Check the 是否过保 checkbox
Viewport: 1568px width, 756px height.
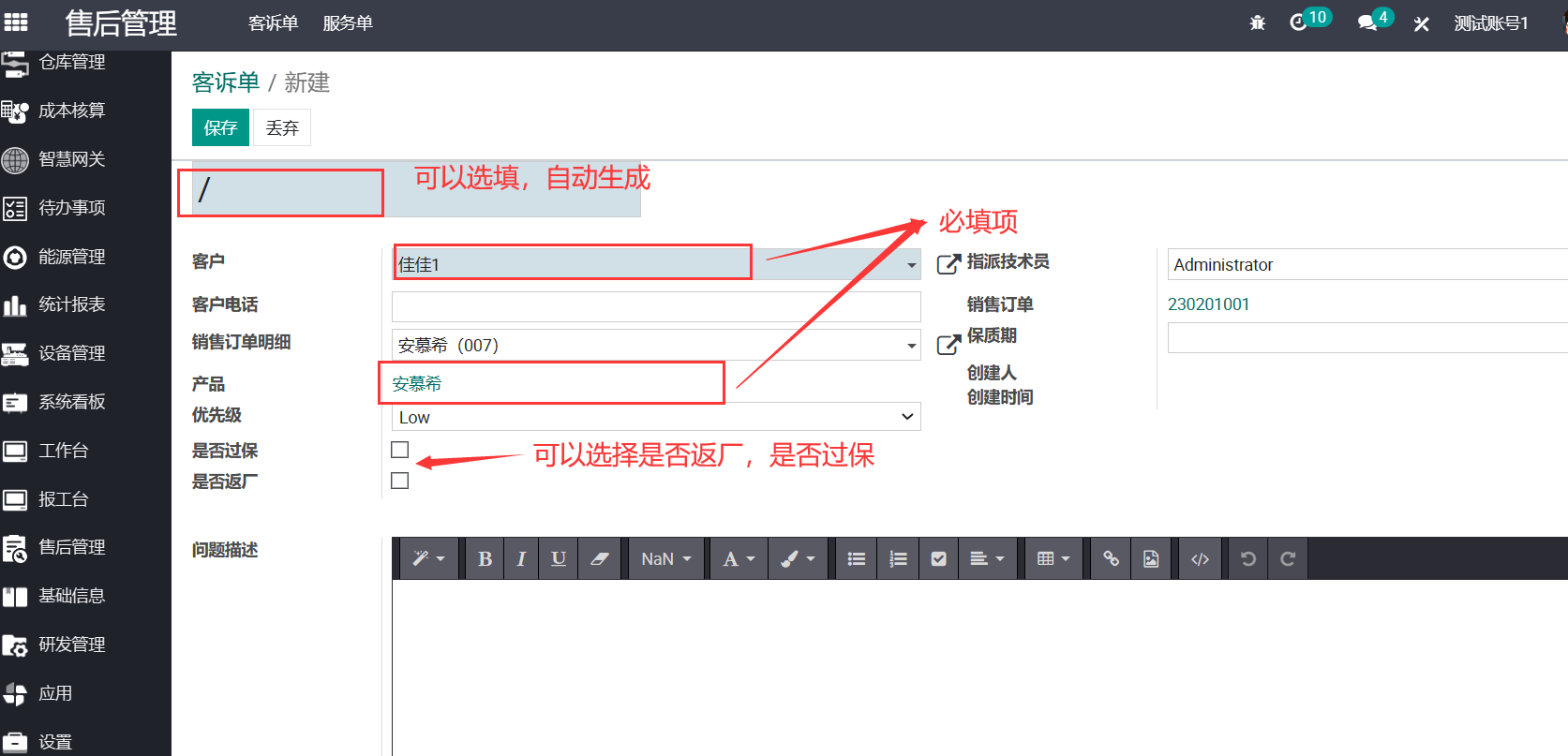coord(400,450)
